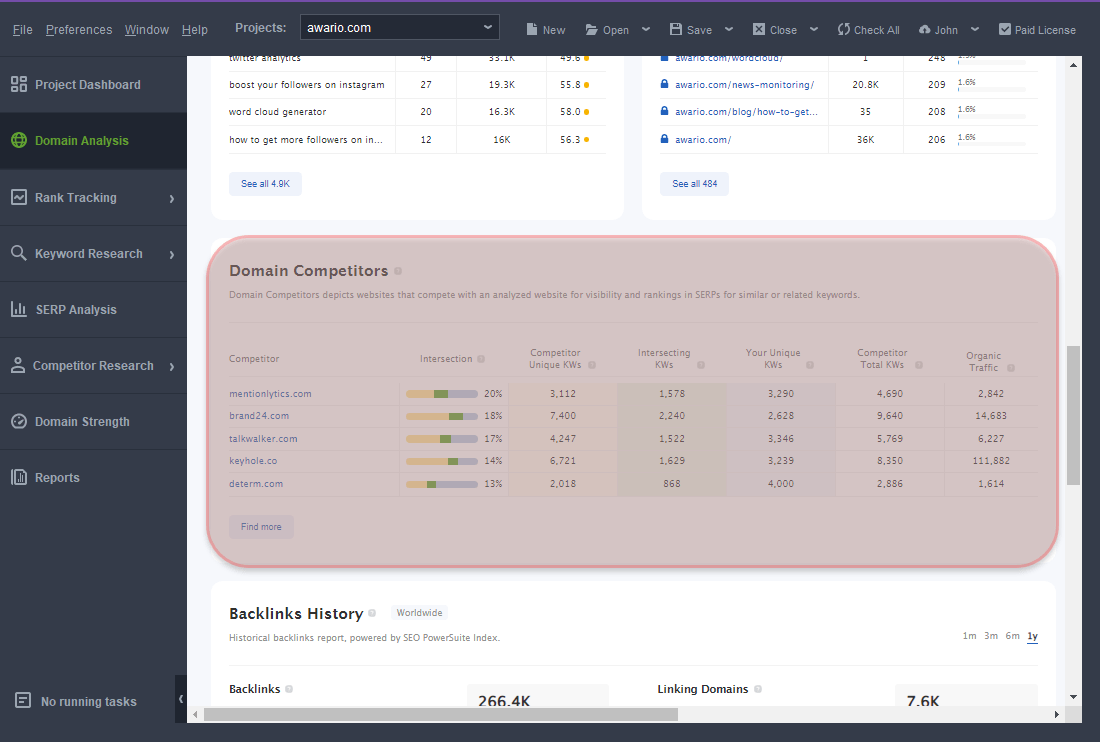
Task: Go to Domain Strength module
Action: (x=93, y=421)
